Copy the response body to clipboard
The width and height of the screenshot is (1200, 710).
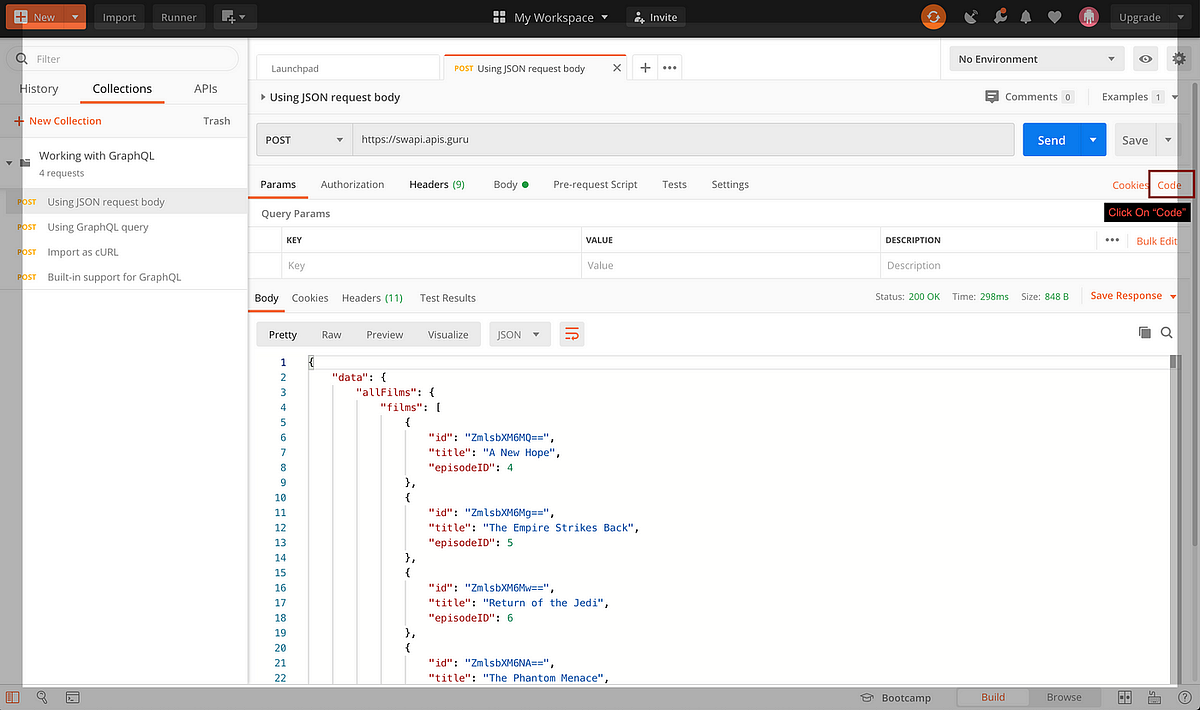[x=1144, y=331]
